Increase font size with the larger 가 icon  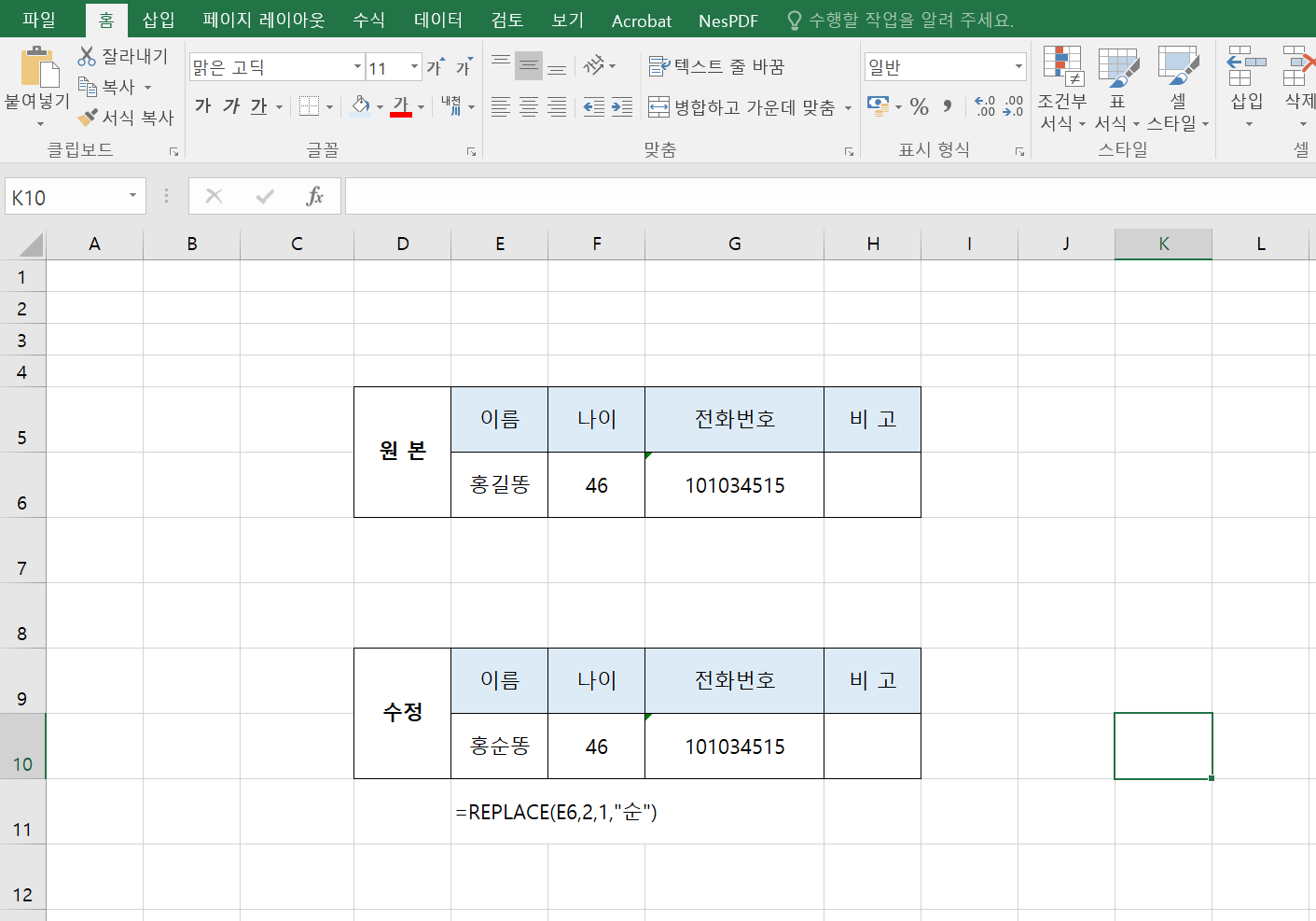435,67
